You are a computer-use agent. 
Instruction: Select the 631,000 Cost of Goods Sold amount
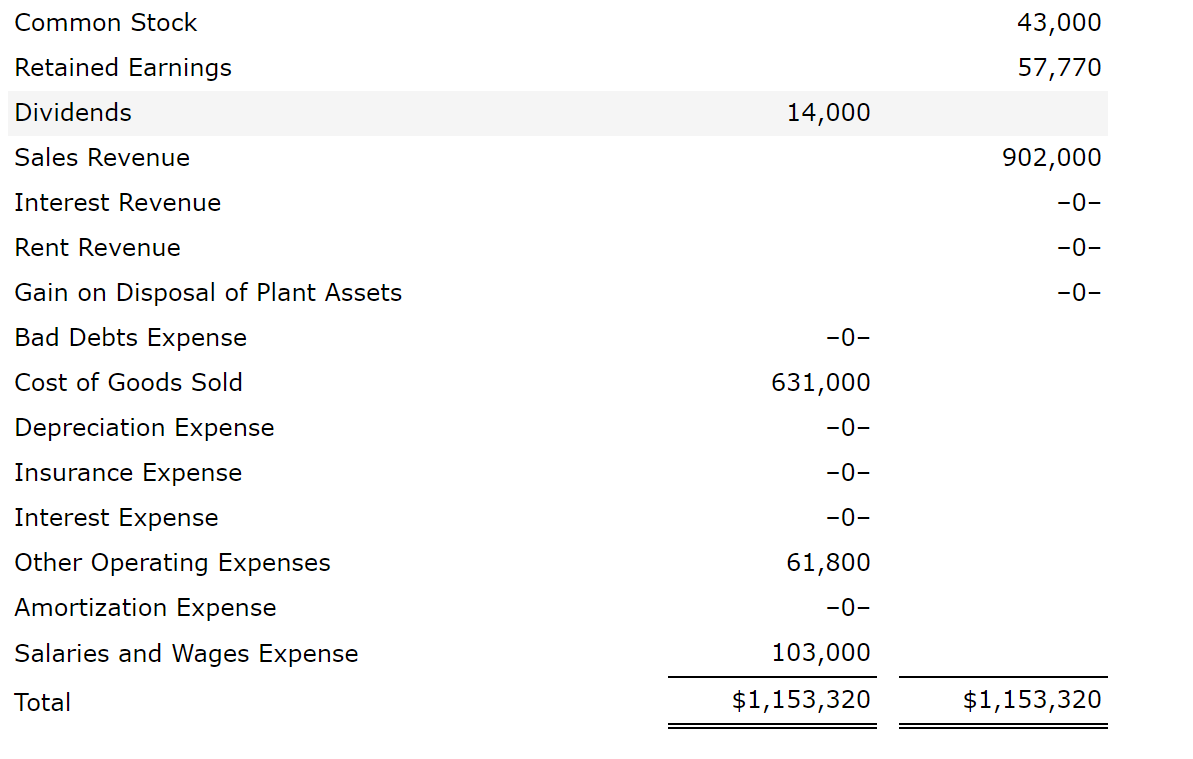pos(820,383)
